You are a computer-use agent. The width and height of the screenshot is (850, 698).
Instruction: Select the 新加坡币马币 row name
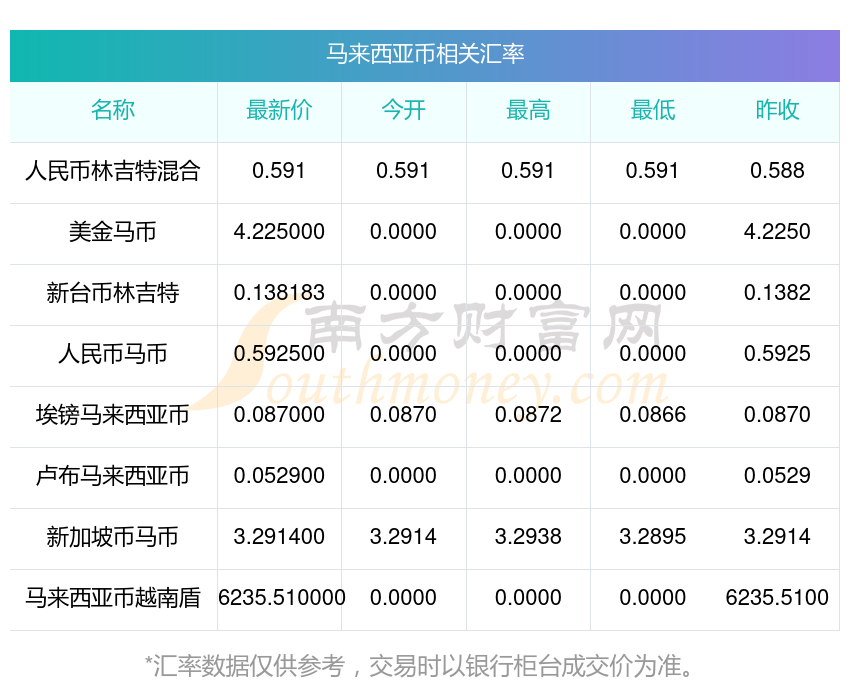[113, 537]
